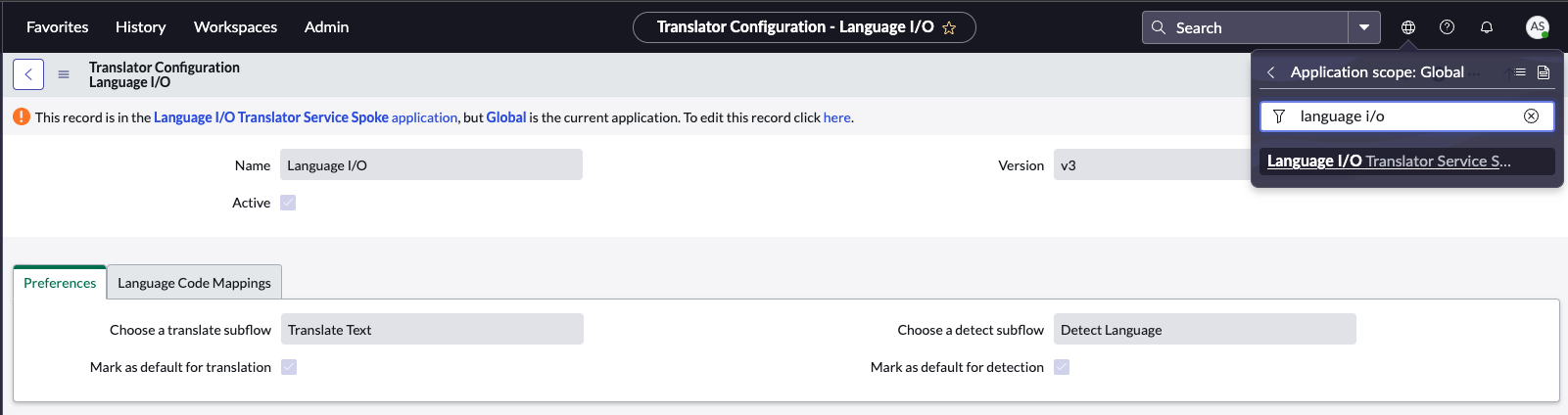Open the form context menu hamburger icon
Viewport: 1568px width, 415px height.
64,74
